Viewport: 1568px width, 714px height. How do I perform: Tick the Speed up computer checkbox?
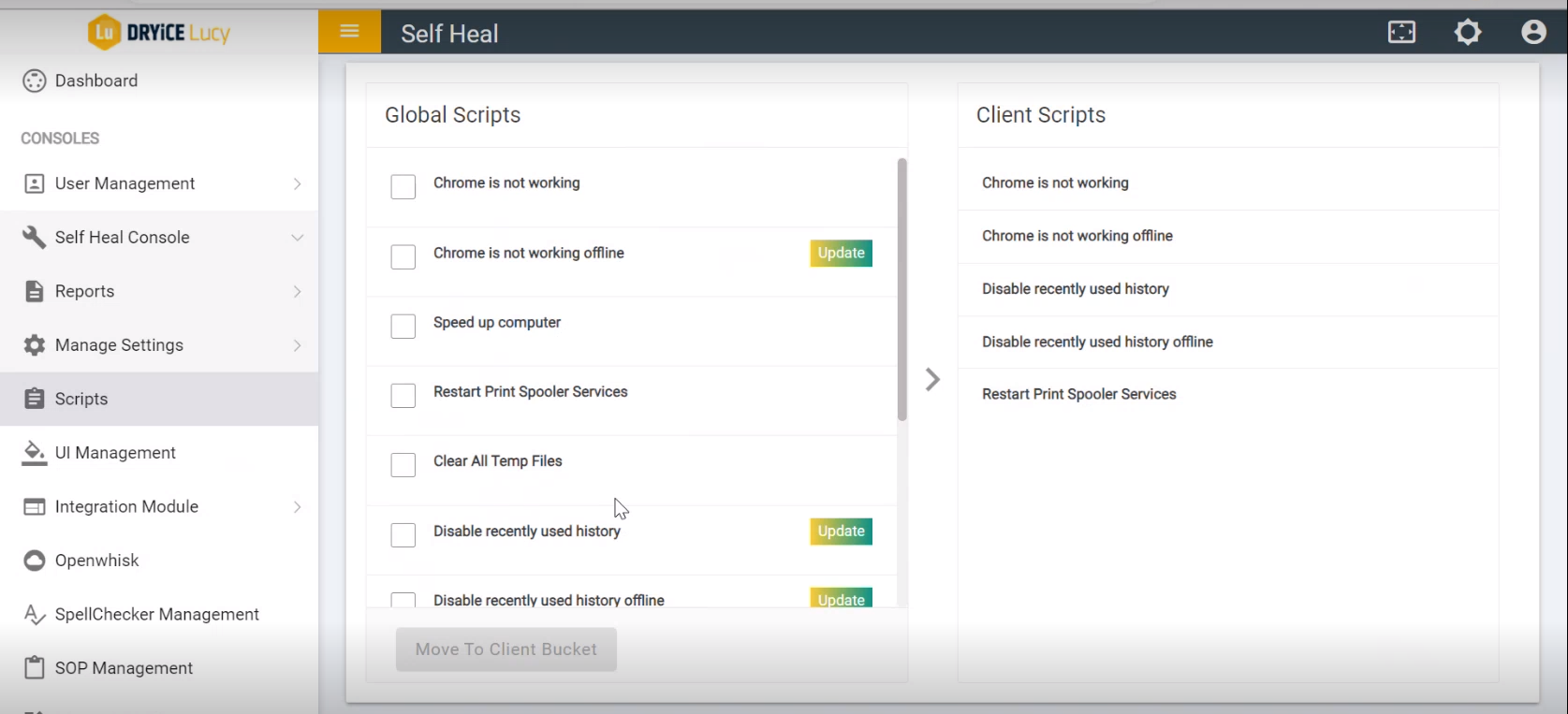[403, 327]
